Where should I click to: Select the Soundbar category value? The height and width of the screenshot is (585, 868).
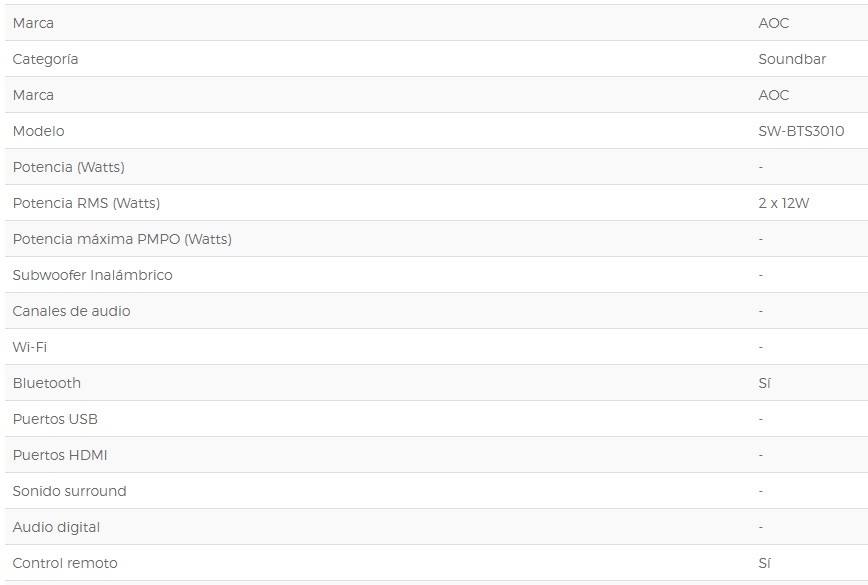(x=792, y=59)
